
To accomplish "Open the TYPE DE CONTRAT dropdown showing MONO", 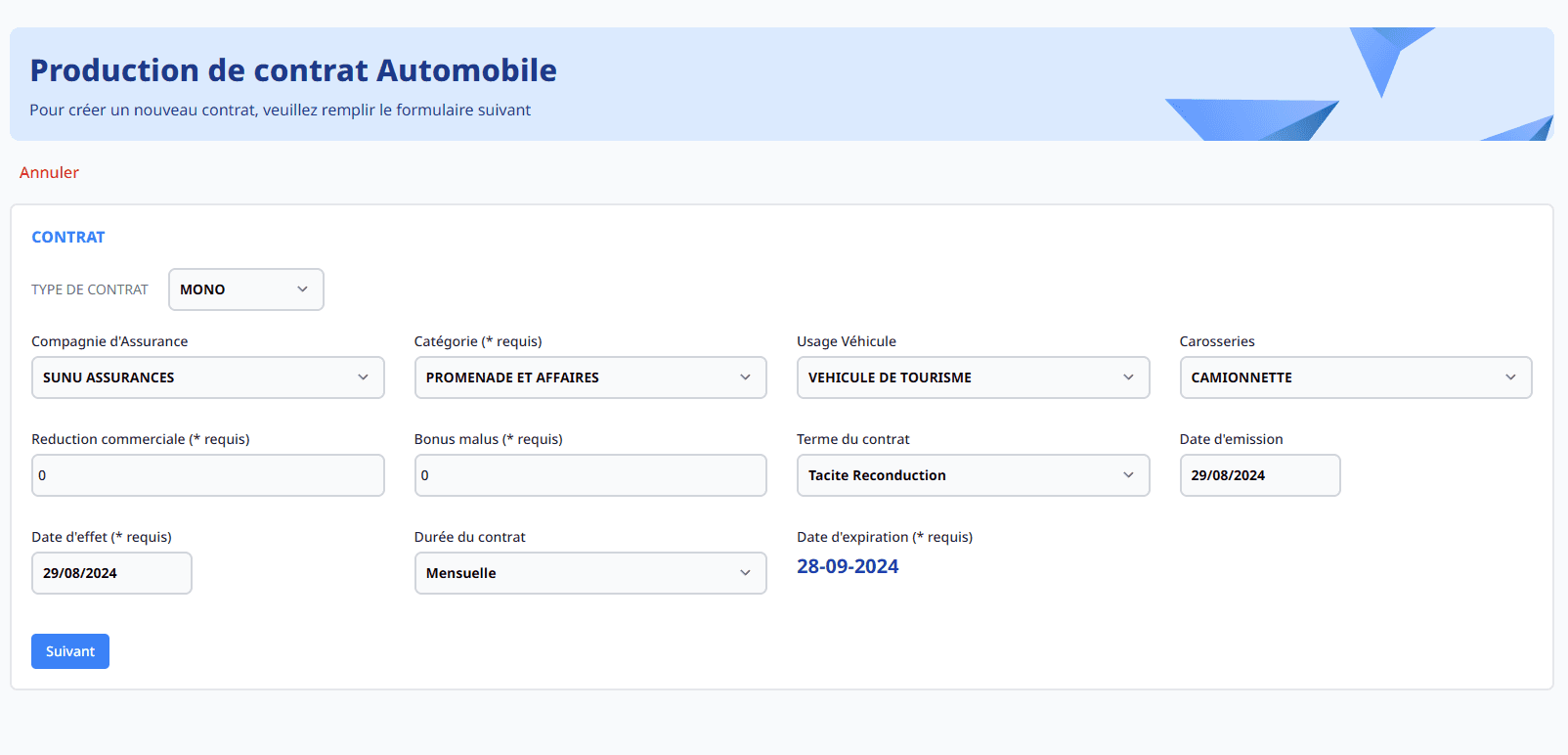I will (x=245, y=289).
